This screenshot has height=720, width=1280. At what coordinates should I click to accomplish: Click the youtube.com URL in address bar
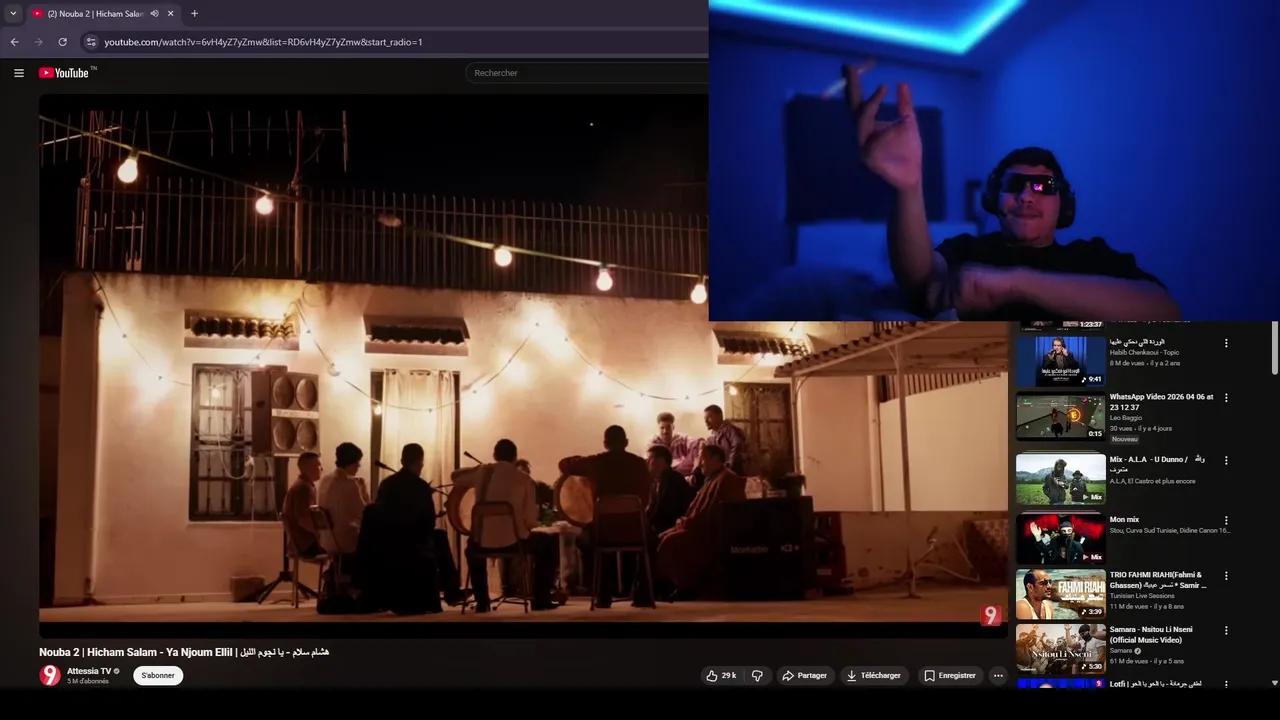click(x=263, y=42)
